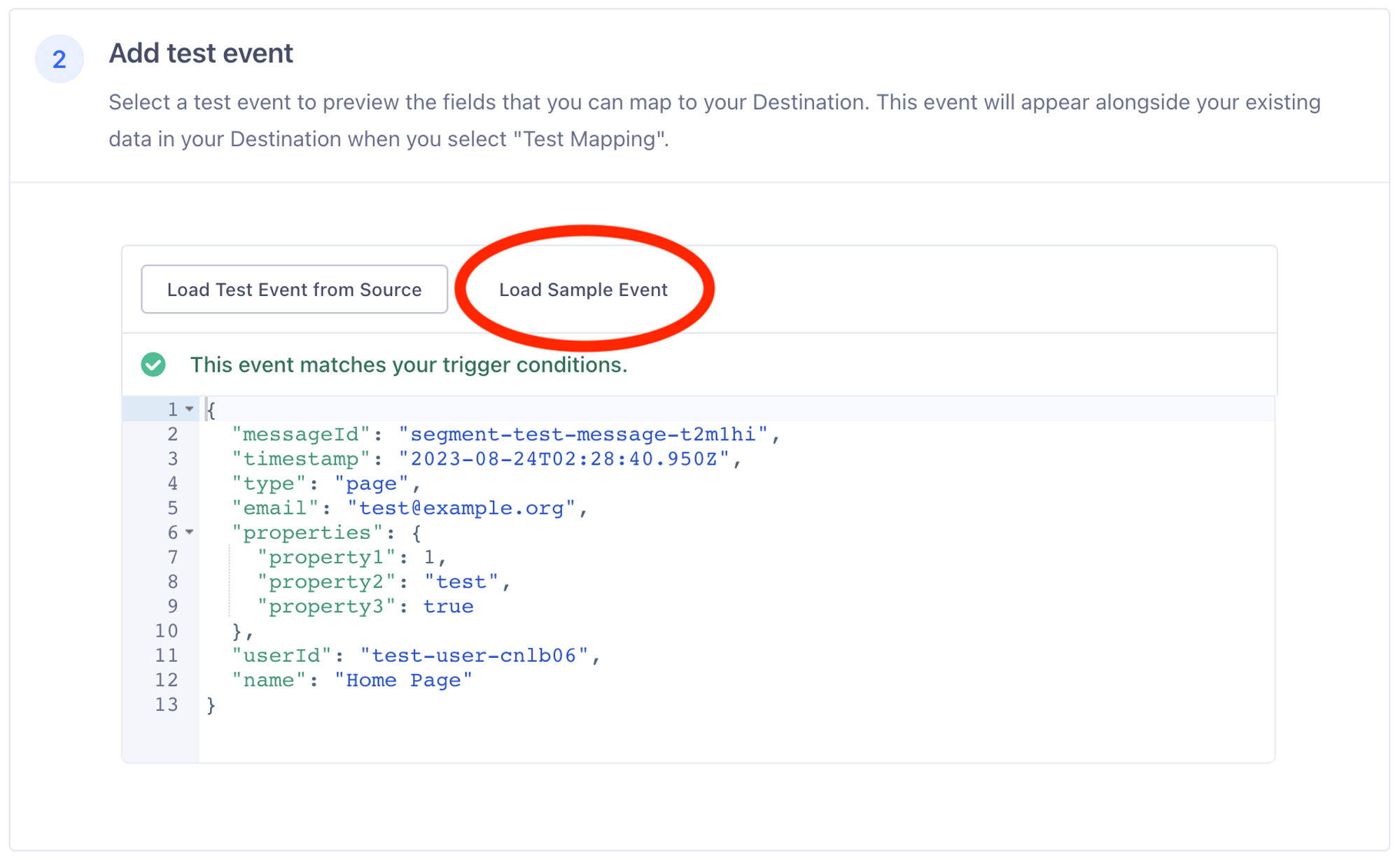Click line number 13 in the gutter

pyautogui.click(x=167, y=705)
